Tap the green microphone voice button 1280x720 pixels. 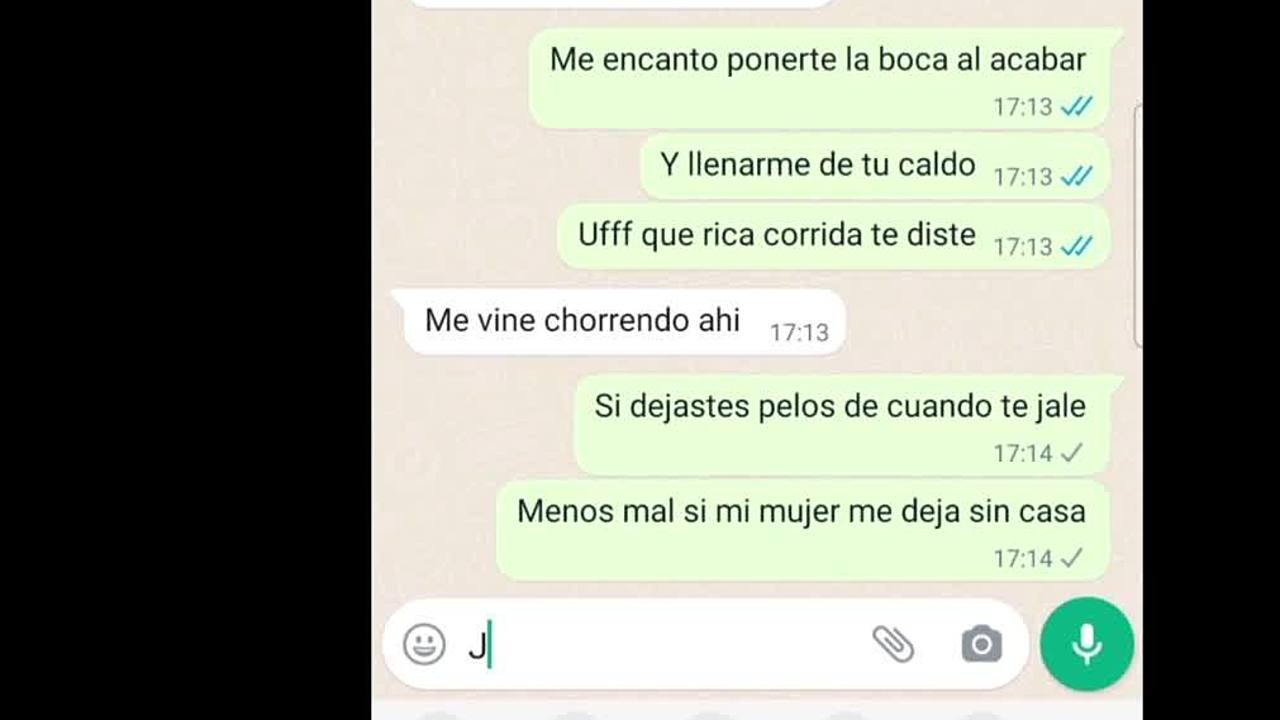coord(1087,644)
